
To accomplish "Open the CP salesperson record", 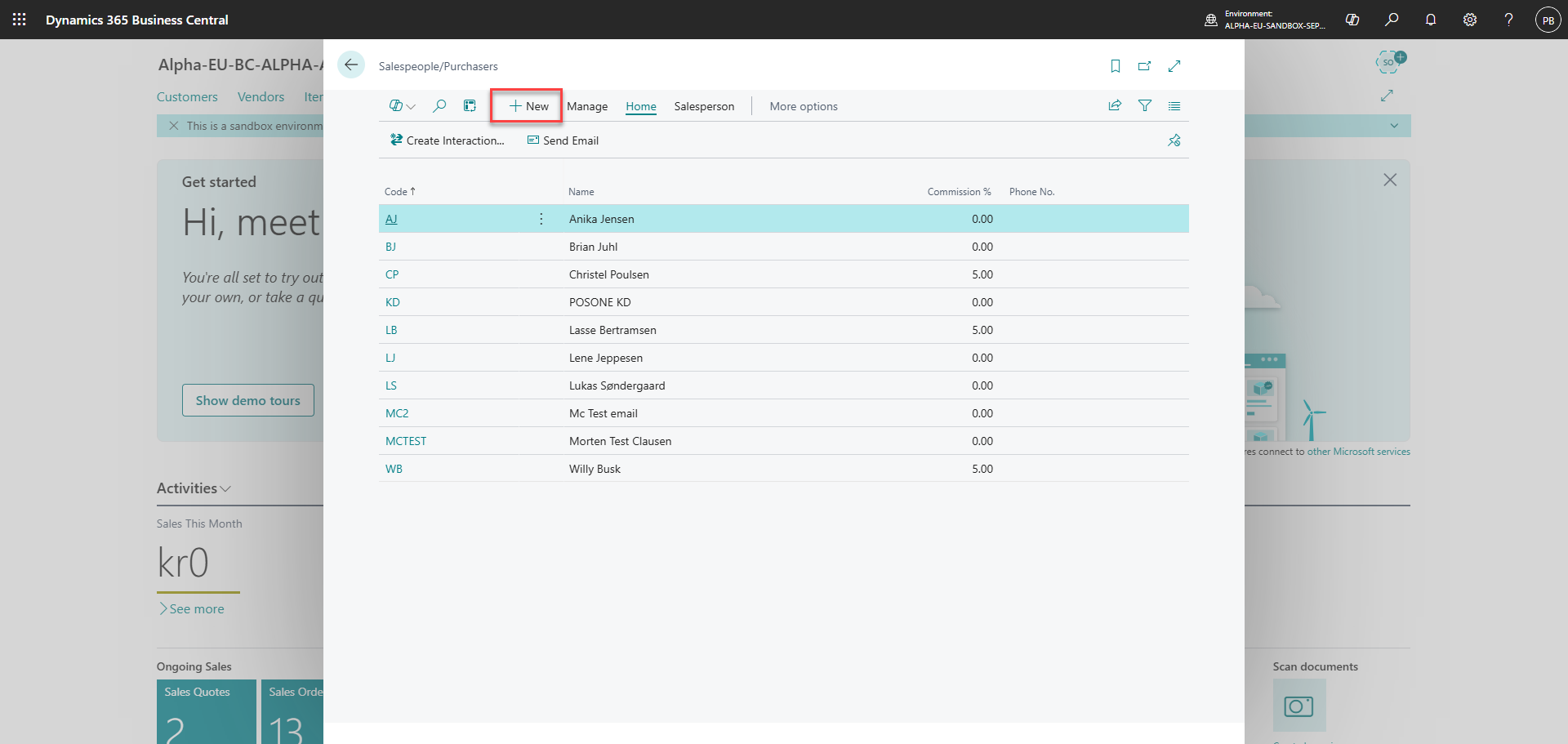I will click(392, 274).
